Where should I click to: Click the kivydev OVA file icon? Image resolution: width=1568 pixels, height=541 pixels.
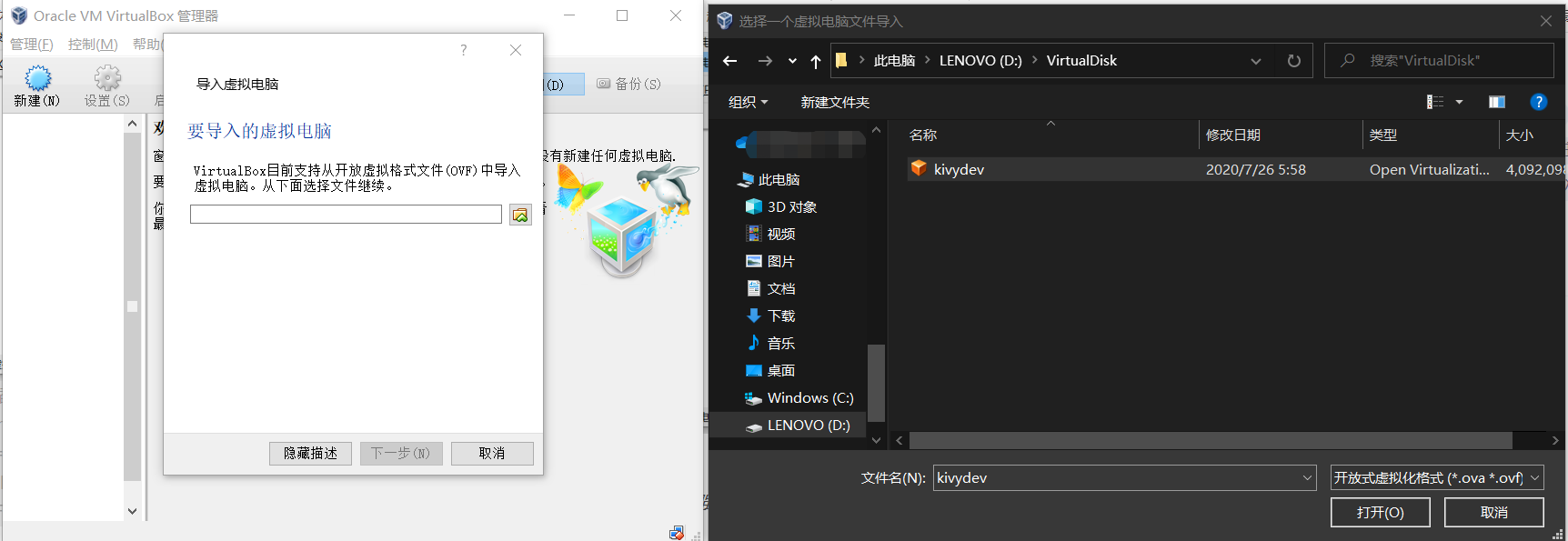tap(919, 169)
